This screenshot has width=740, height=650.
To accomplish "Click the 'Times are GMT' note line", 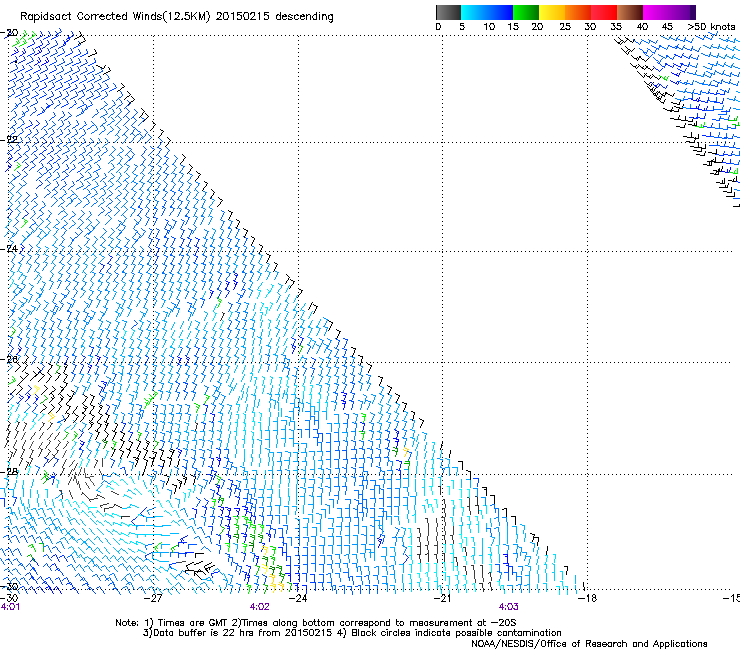I will pos(315,623).
